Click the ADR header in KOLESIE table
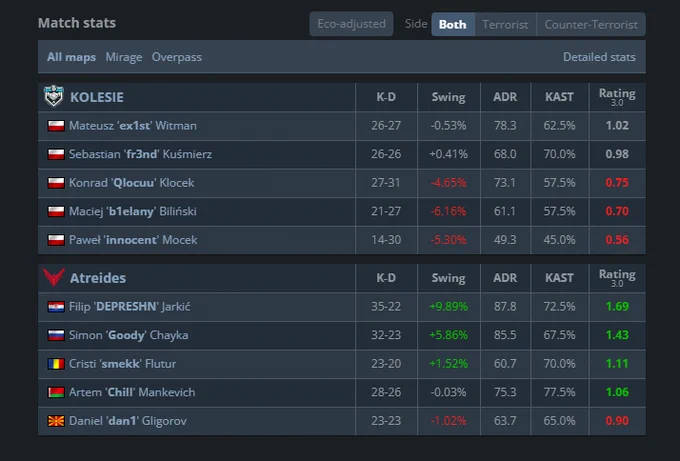680x461 pixels. pos(505,97)
